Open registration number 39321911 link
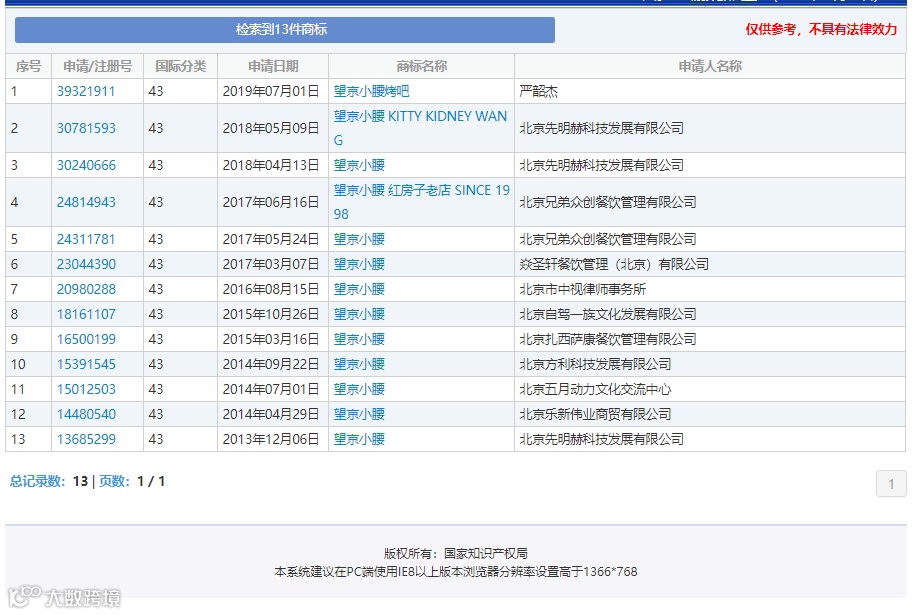Screen dimensions: 924x615 click(86, 91)
